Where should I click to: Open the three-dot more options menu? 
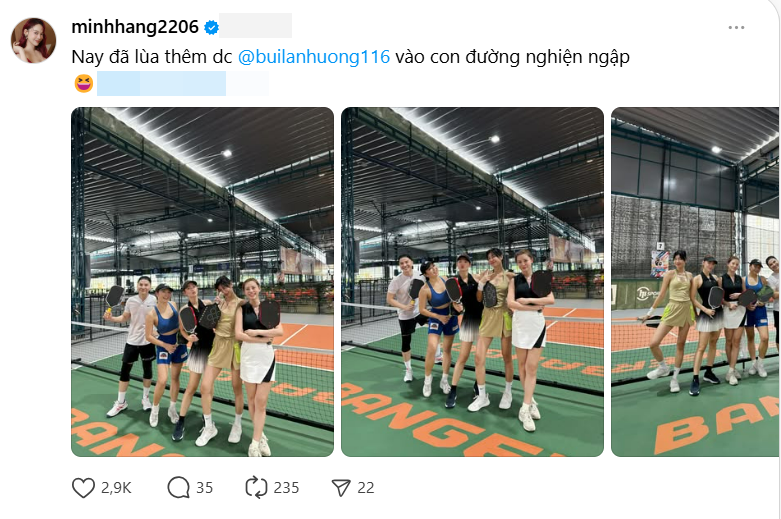(736, 27)
